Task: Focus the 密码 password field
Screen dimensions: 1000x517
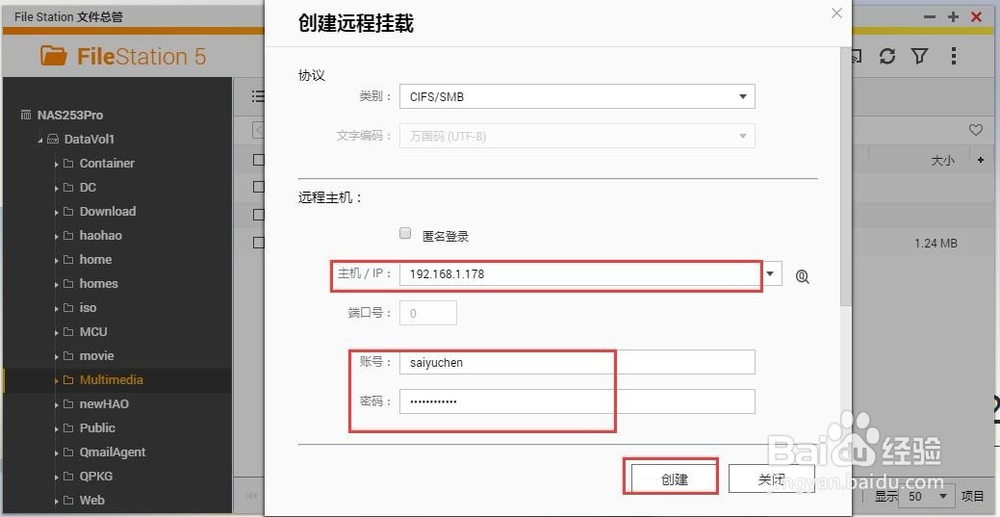Action: pos(577,402)
